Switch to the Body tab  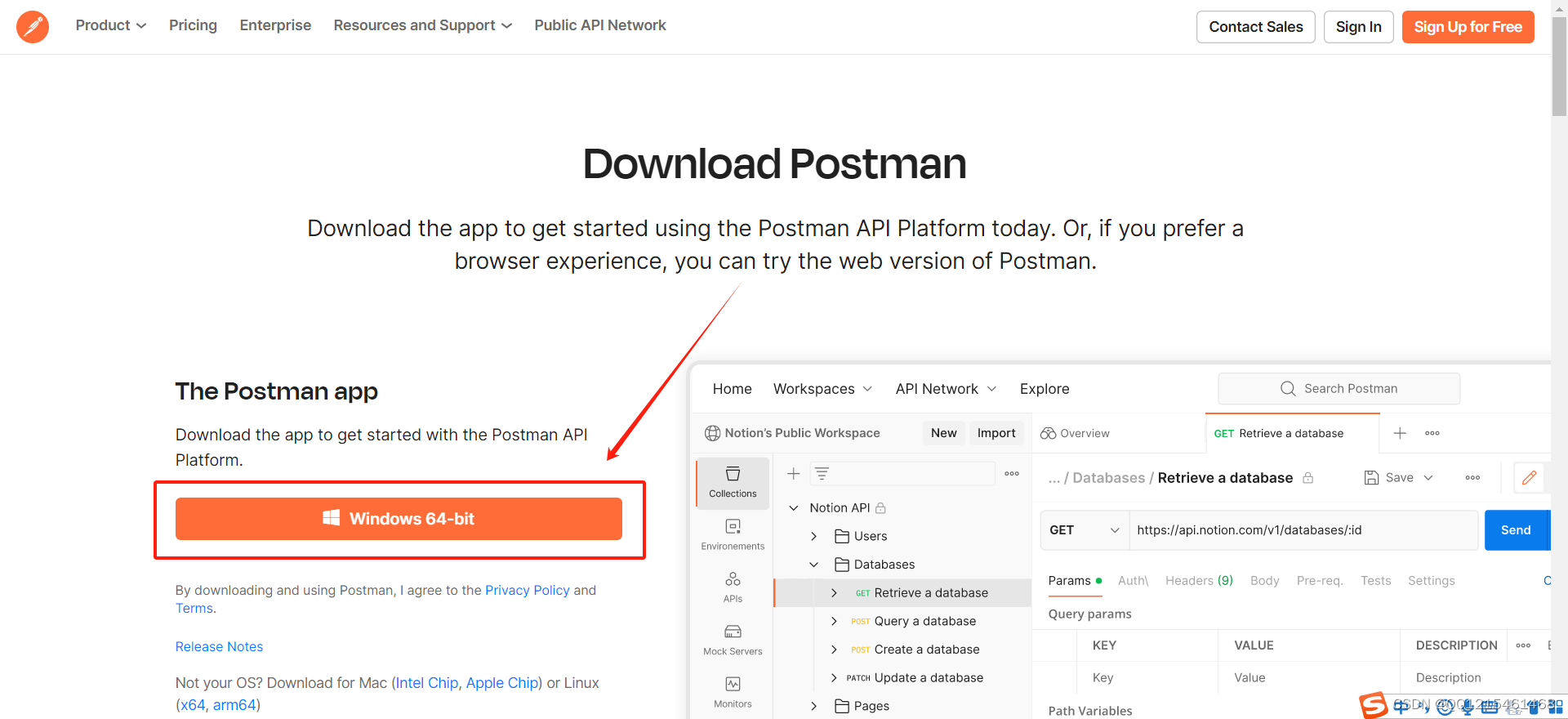click(1264, 581)
